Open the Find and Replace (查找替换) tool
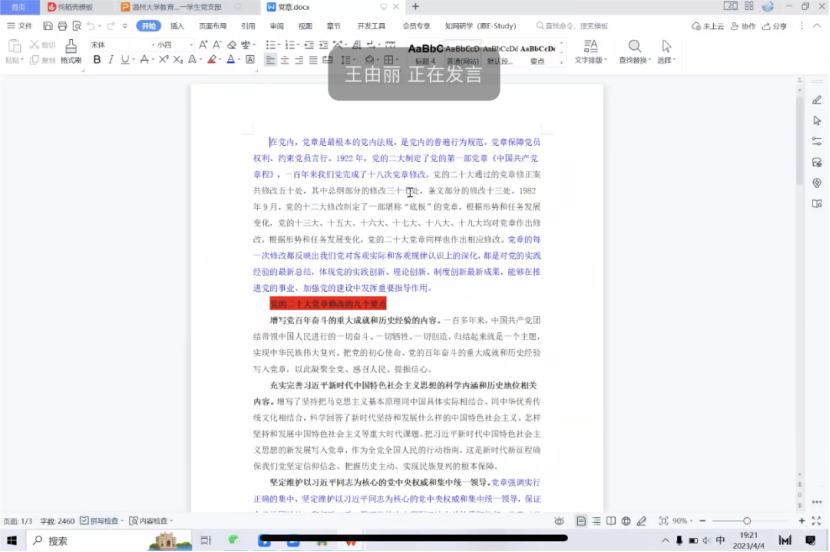The width and height of the screenshot is (830, 552). pos(634,52)
